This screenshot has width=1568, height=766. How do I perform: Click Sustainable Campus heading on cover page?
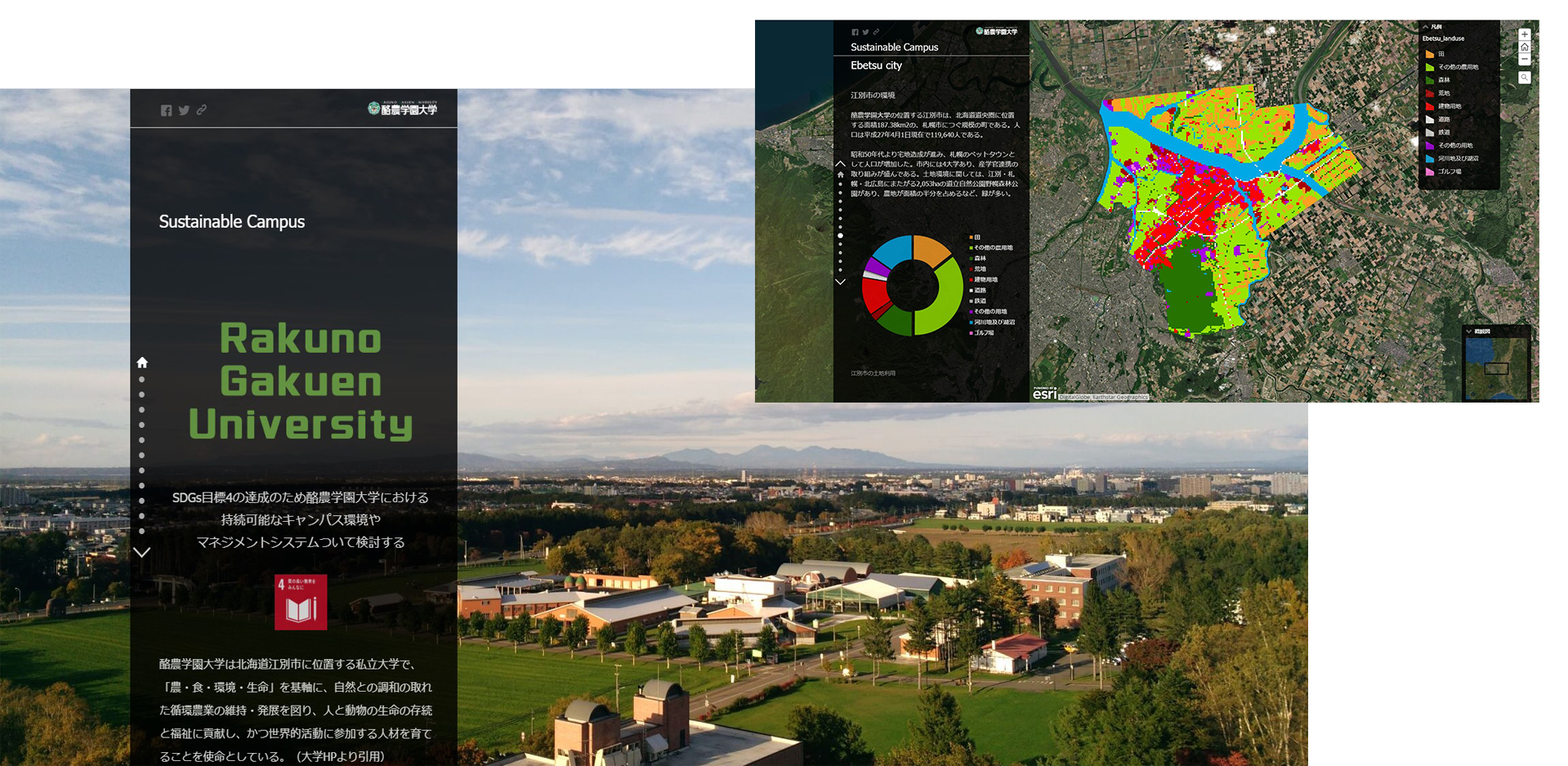pos(232,221)
